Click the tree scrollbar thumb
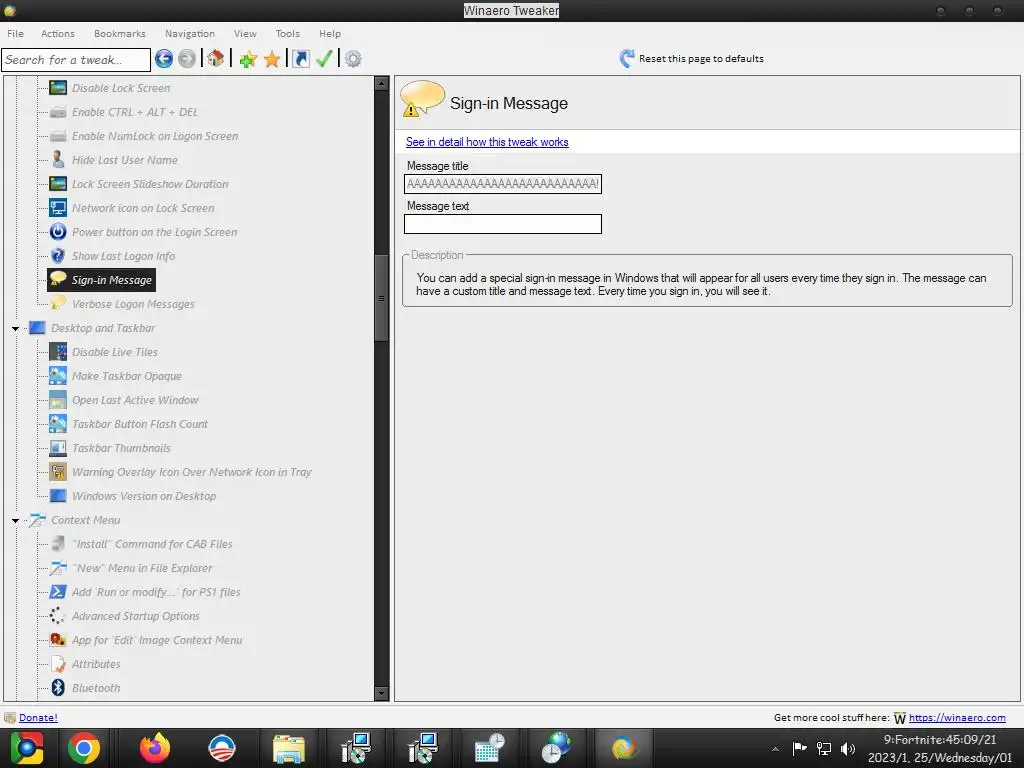The height and width of the screenshot is (768, 1024). (x=381, y=298)
